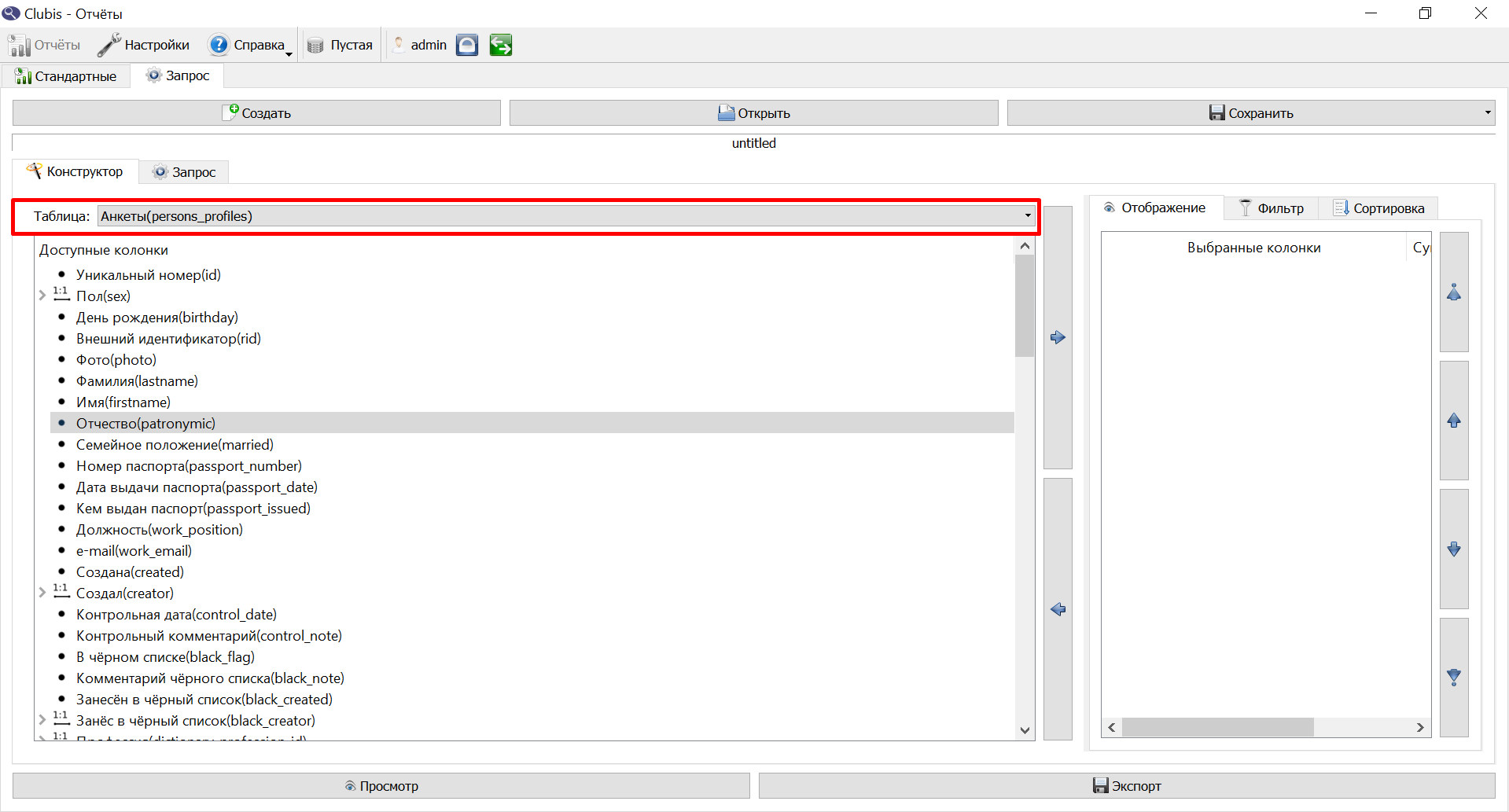1509x812 pixels.
Task: Click the green switch-user arrows icon
Action: tap(500, 45)
